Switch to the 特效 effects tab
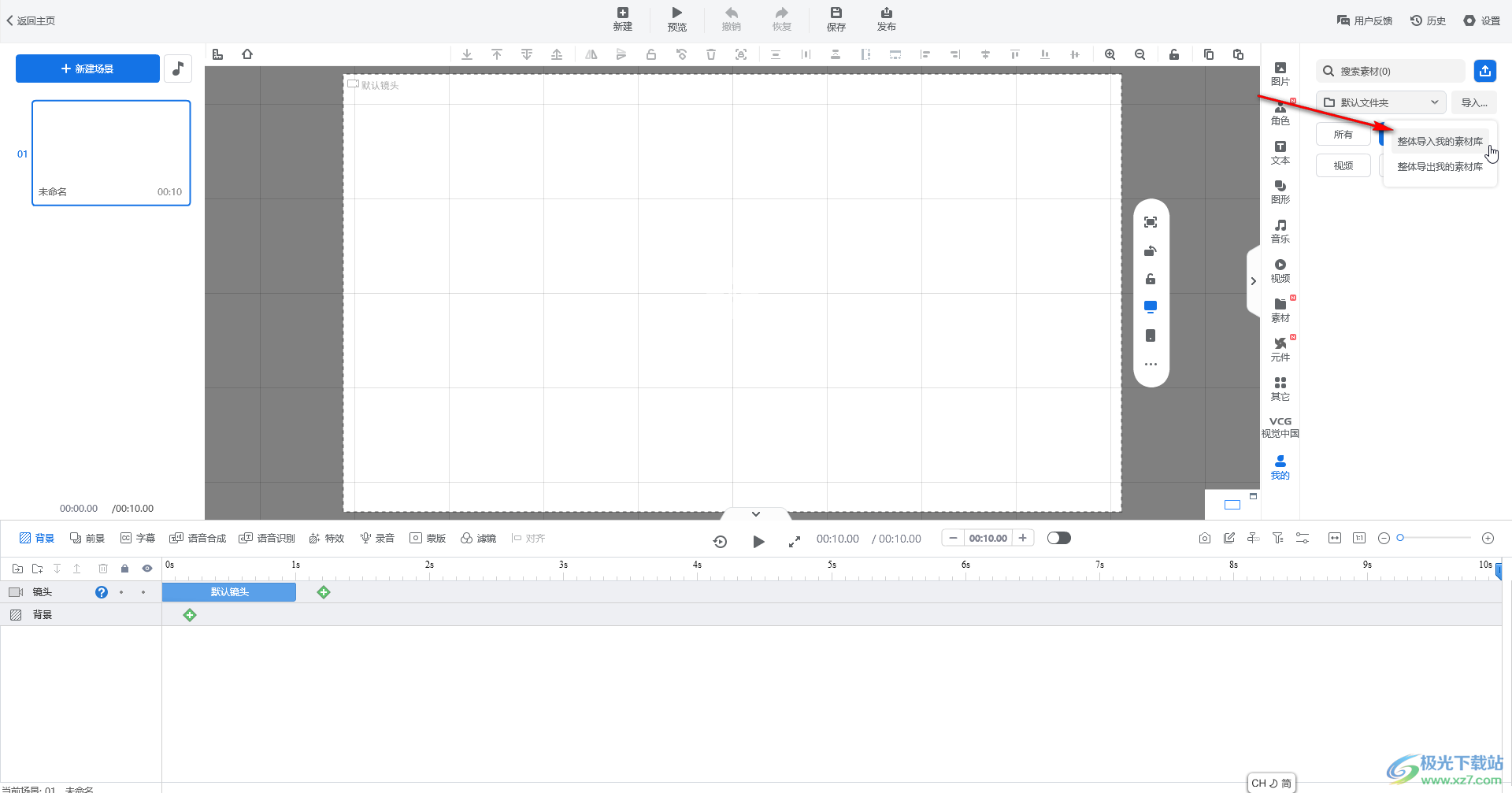 pos(327,538)
